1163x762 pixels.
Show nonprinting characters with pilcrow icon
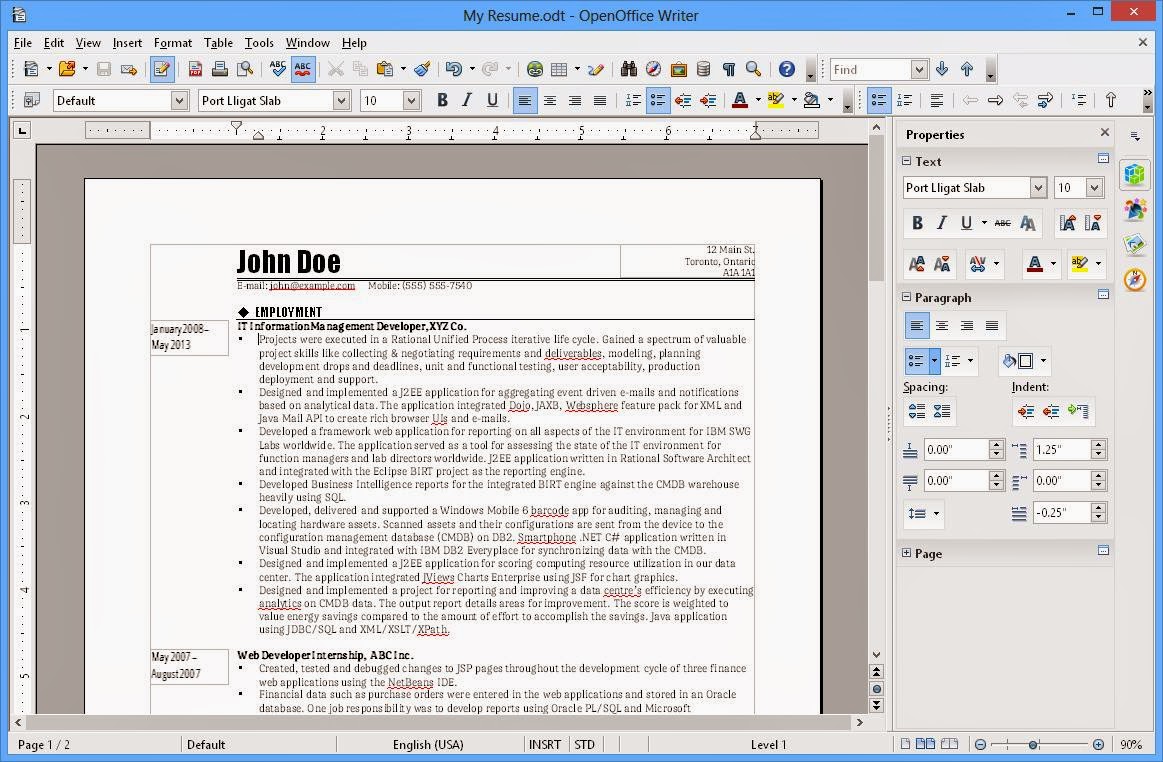coord(730,69)
